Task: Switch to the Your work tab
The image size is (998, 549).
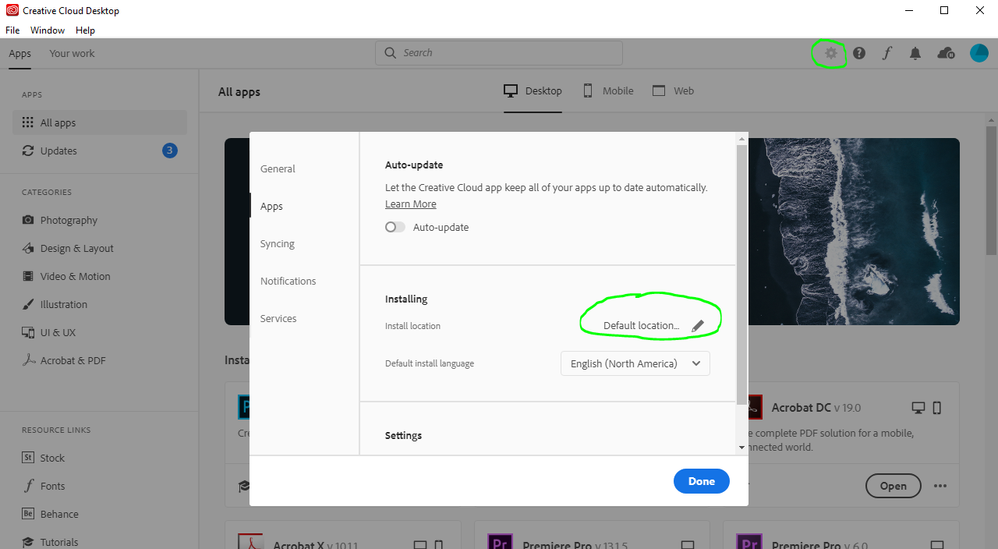Action: click(x=72, y=53)
